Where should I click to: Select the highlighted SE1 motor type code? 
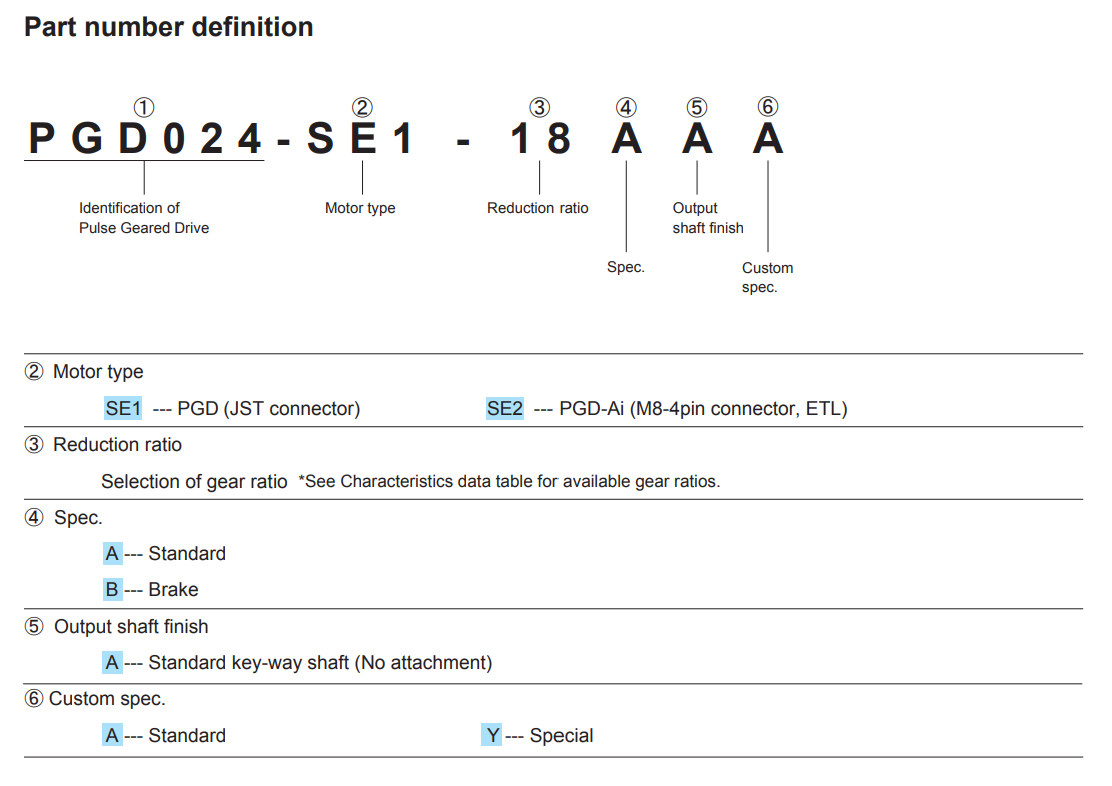click(x=123, y=409)
